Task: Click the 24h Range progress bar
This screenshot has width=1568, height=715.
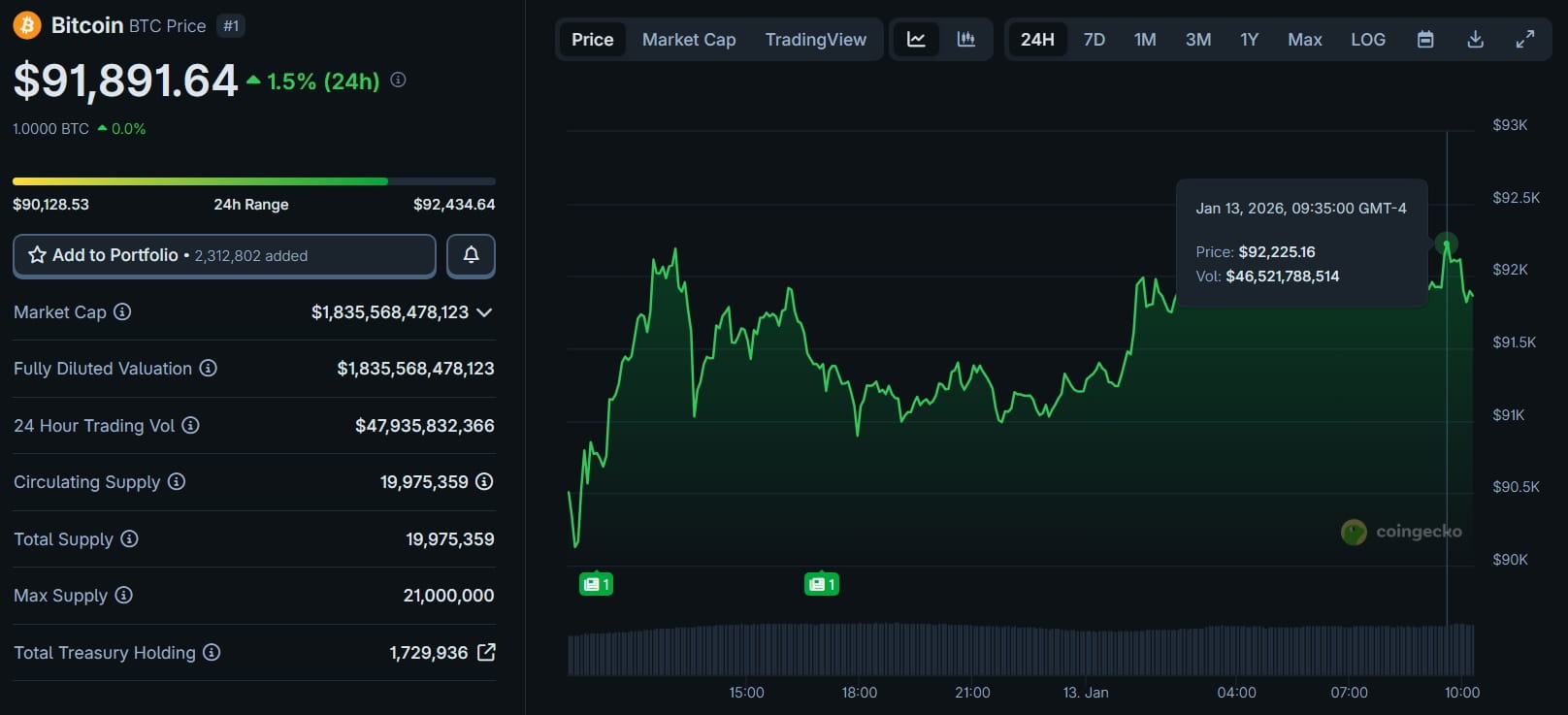Action: 253,181
